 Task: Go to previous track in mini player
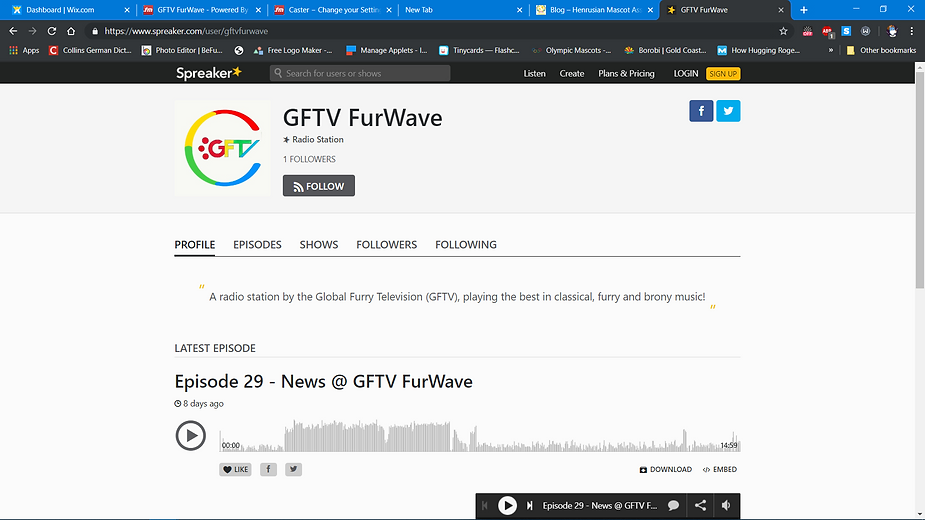[x=485, y=506]
